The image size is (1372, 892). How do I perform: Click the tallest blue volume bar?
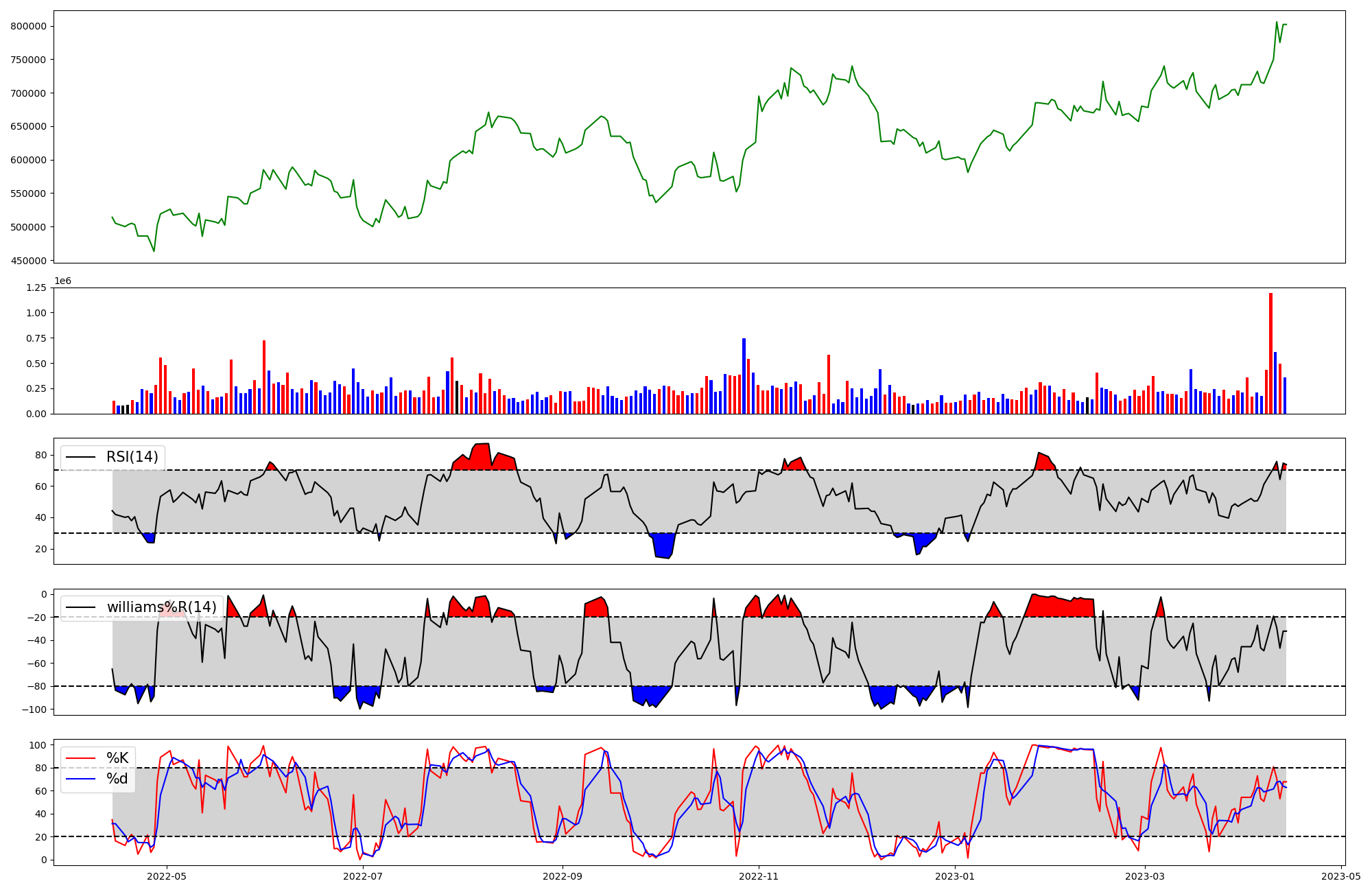click(x=744, y=376)
